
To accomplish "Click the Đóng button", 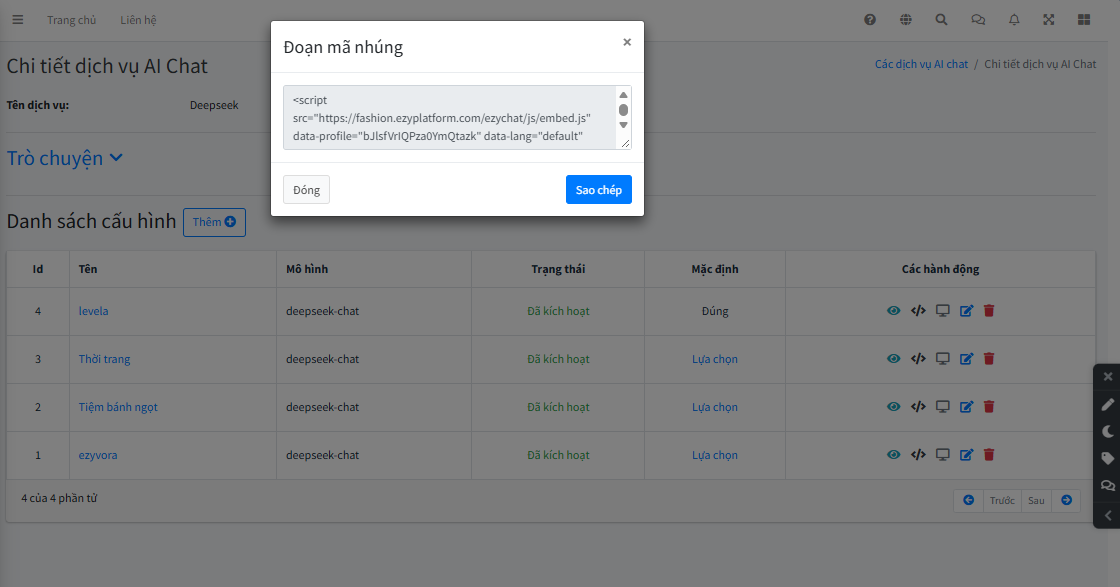I will click(306, 190).
